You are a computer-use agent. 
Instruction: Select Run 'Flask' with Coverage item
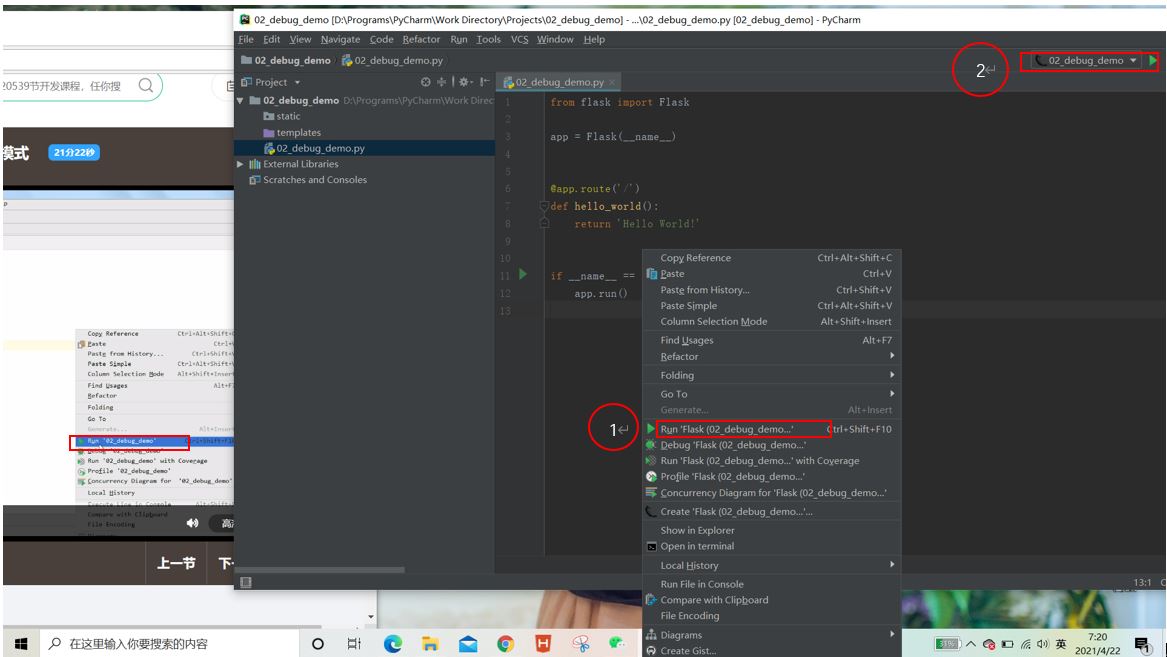[772, 461]
